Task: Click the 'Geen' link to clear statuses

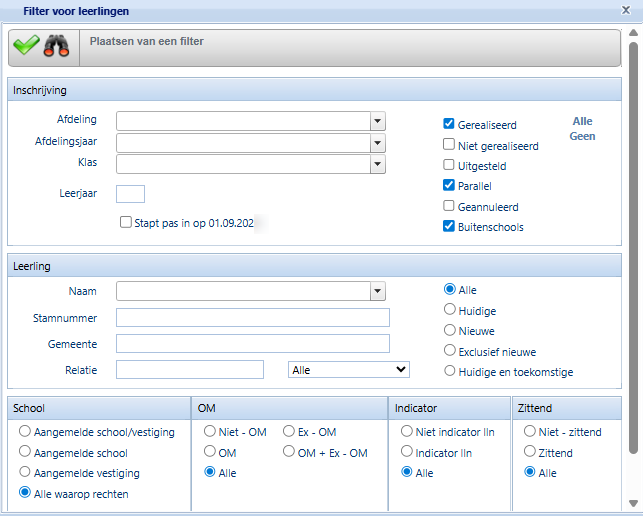Action: (x=582, y=136)
